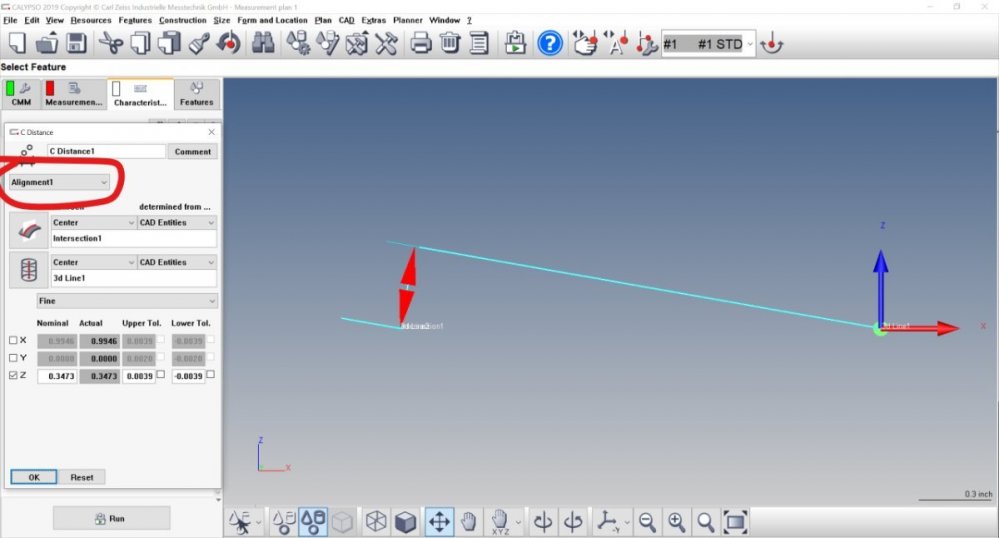The image size is (999, 538).
Task: Expand the axis view orientation dropdown arrow
Action: (x=628, y=523)
